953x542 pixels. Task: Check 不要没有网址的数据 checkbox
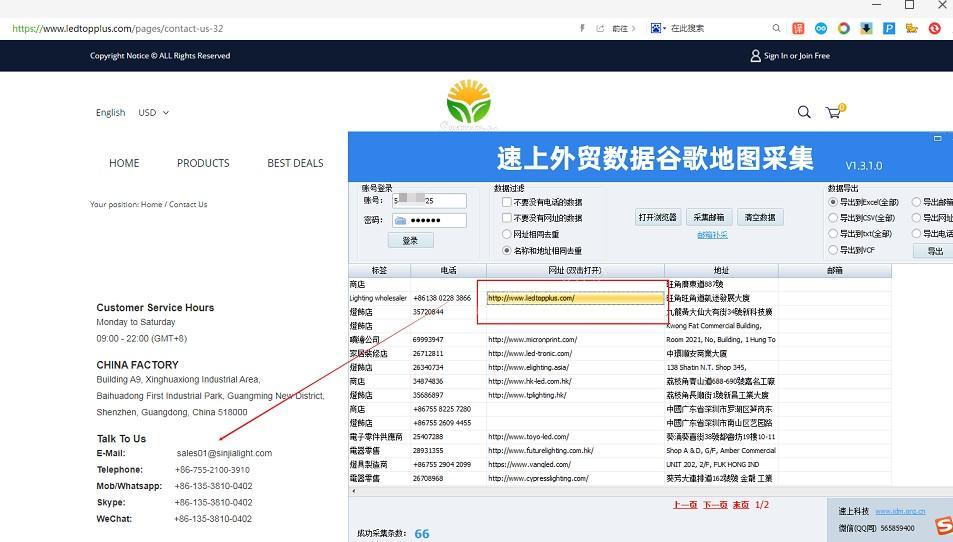pos(506,218)
